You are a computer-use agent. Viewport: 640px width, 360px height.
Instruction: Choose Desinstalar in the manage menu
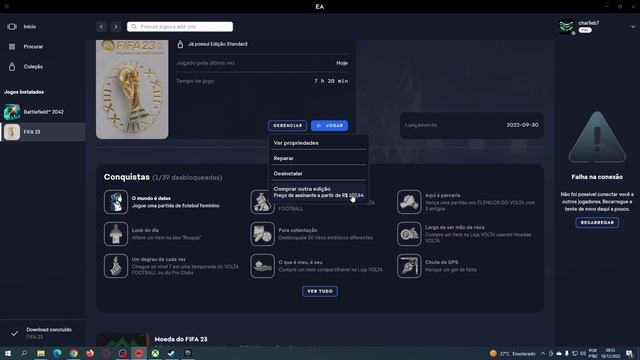click(x=319, y=173)
